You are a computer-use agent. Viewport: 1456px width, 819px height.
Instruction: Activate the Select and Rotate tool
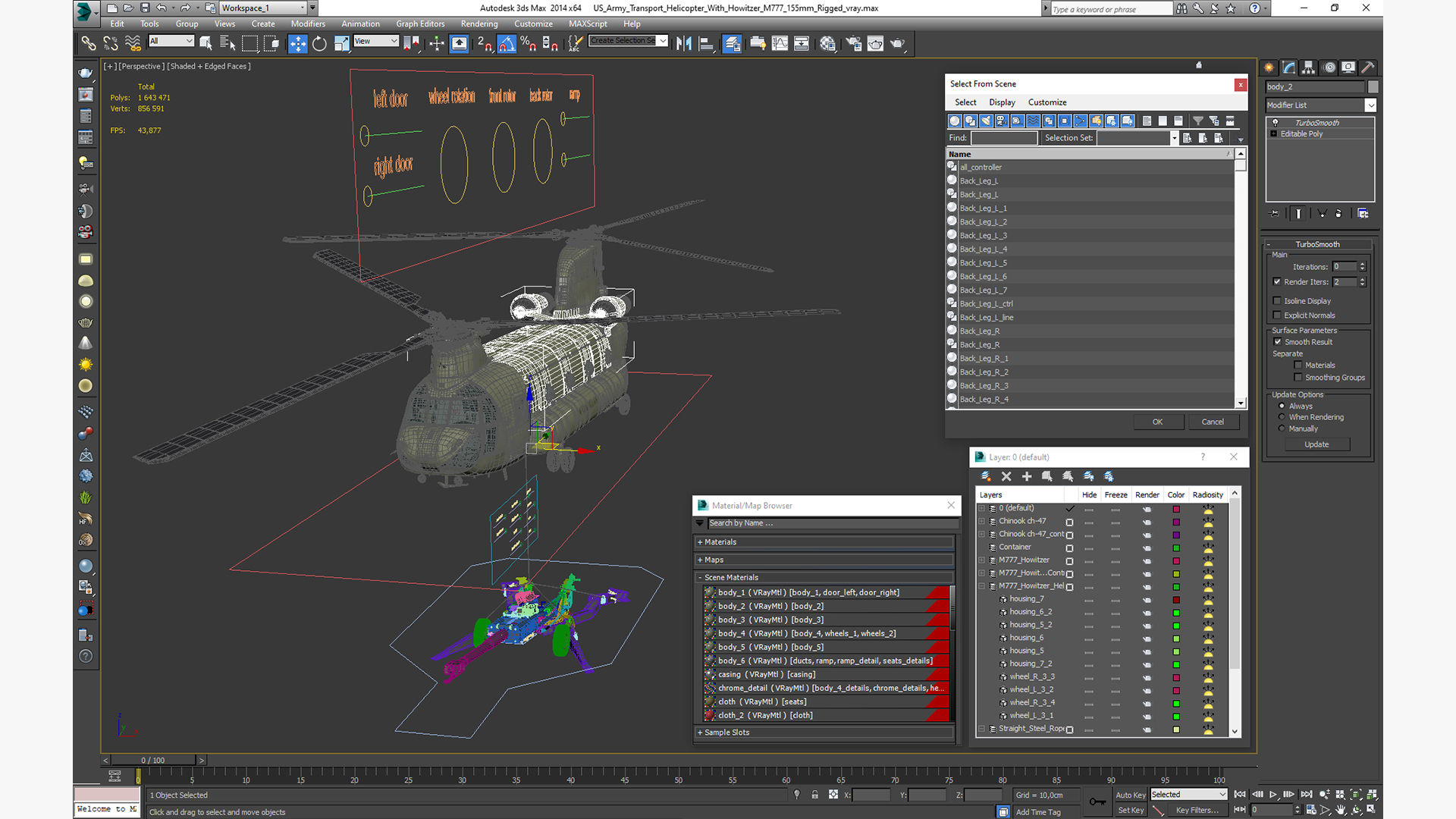pos(319,44)
